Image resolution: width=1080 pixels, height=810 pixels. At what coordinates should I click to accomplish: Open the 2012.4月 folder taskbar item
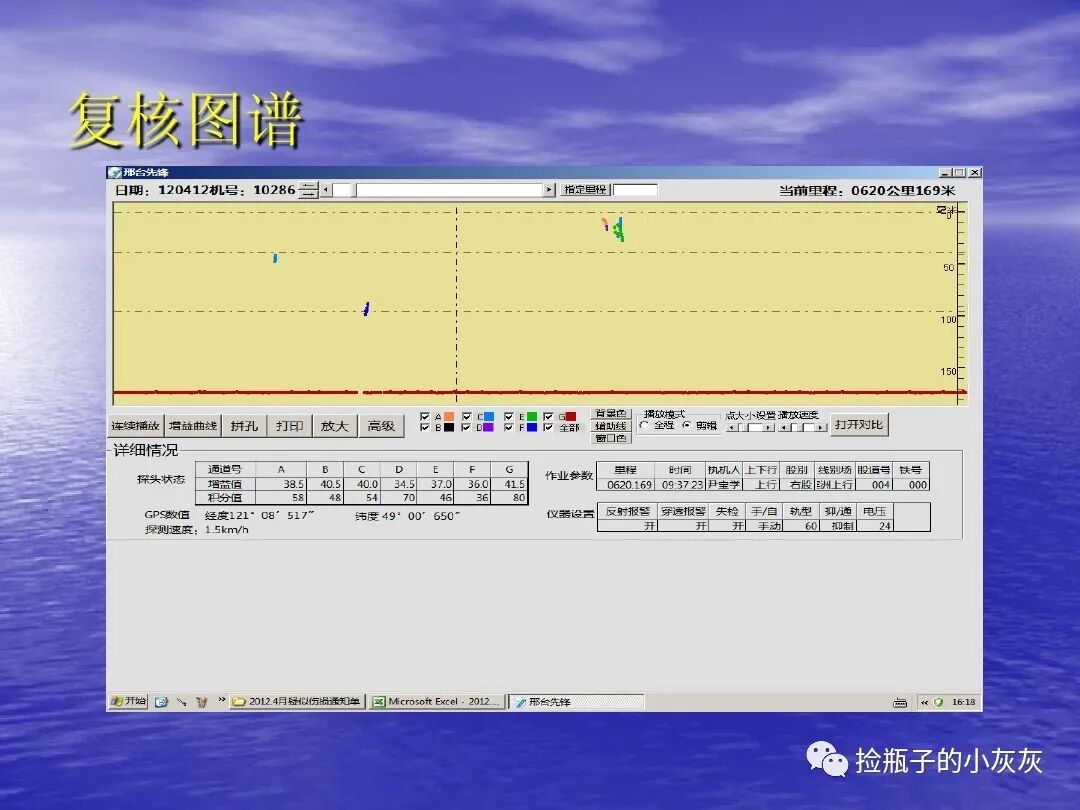[297, 701]
